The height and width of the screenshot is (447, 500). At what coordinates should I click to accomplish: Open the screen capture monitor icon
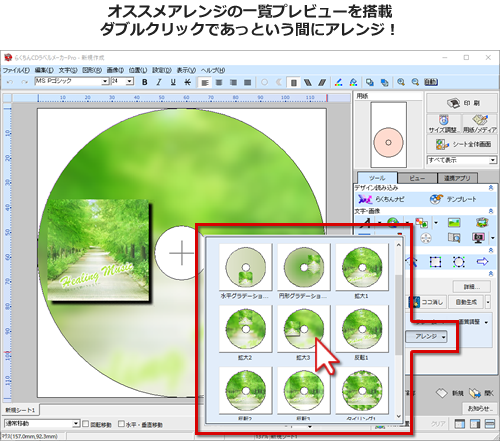[478, 238]
